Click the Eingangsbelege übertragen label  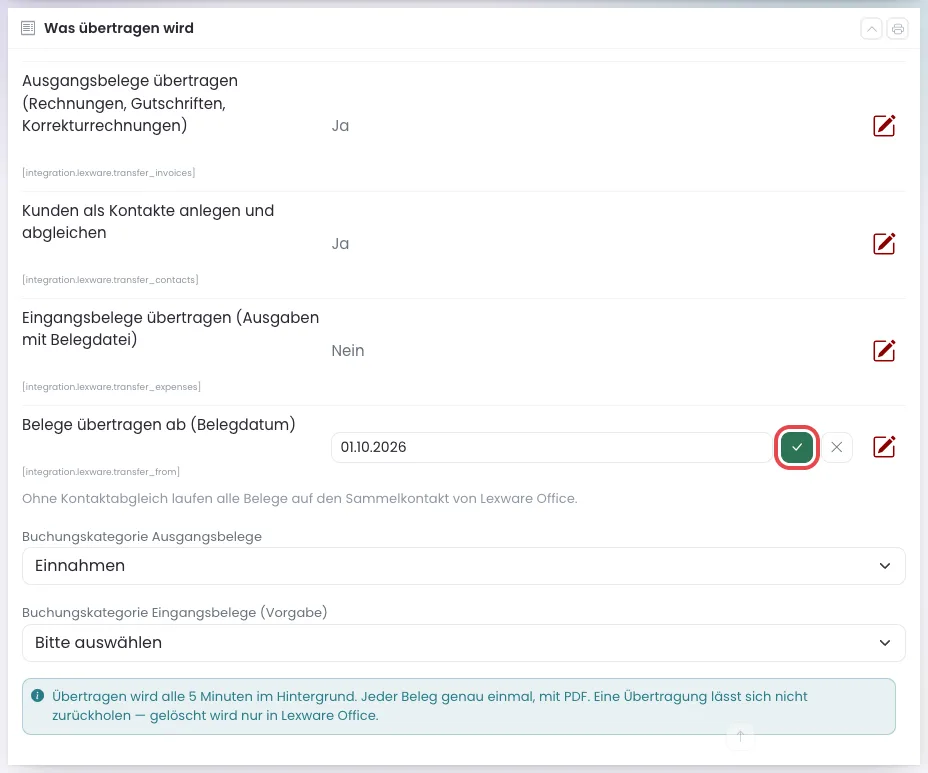[x=170, y=328]
